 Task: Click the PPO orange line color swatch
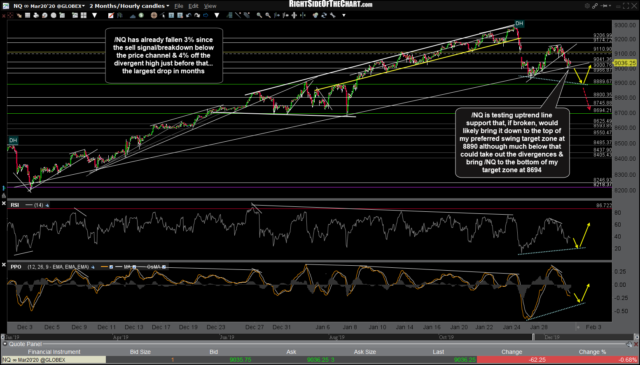click(x=104, y=267)
